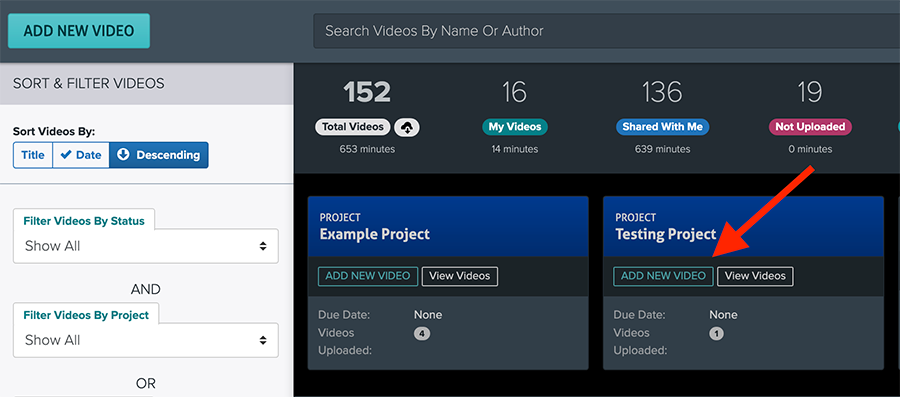
Task: View Videos of Example Project
Action: tap(460, 276)
